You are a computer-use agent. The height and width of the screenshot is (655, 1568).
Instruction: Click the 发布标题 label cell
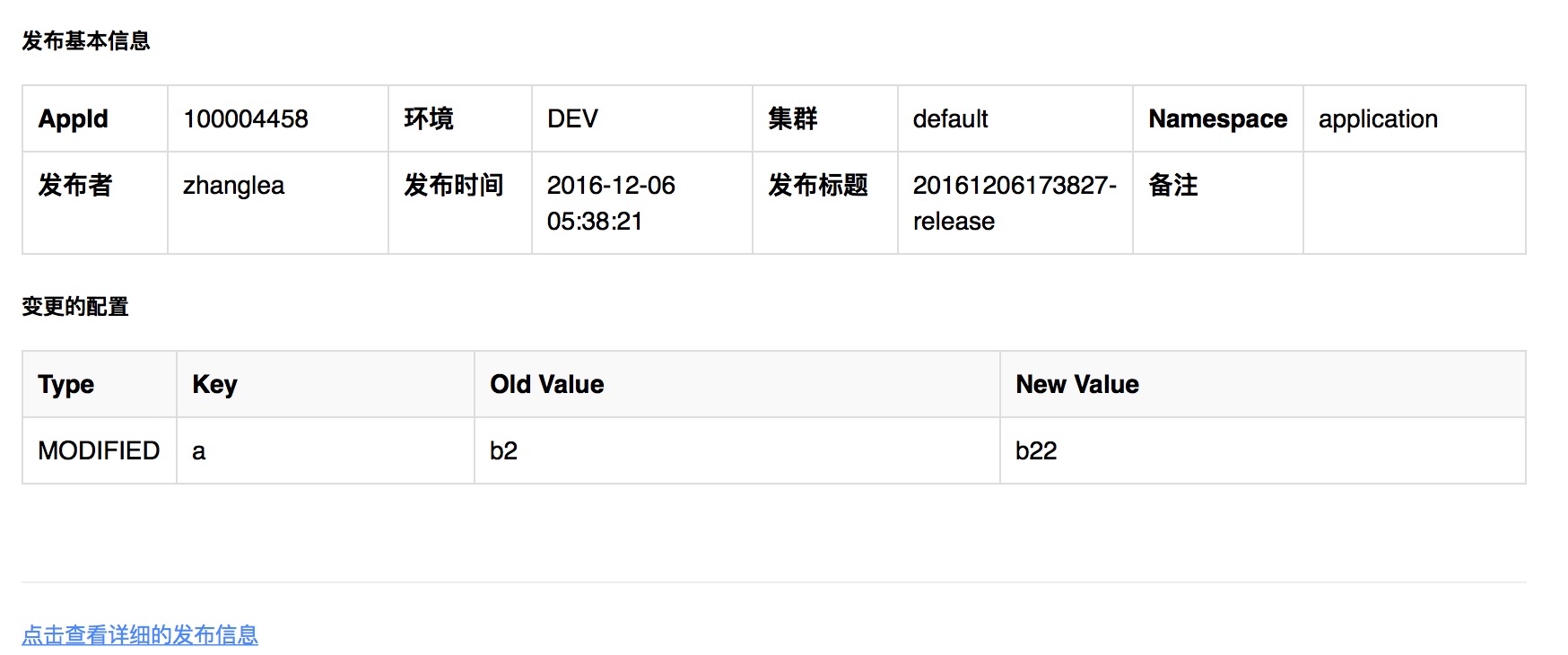817,186
